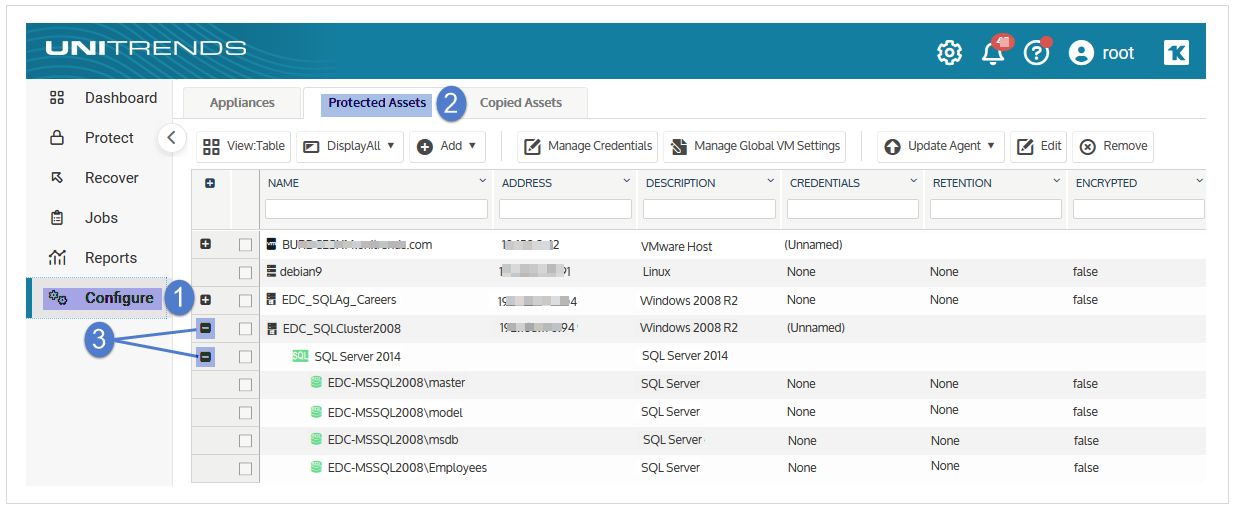
Task: Click the Unitrends logo
Action: click(x=145, y=48)
